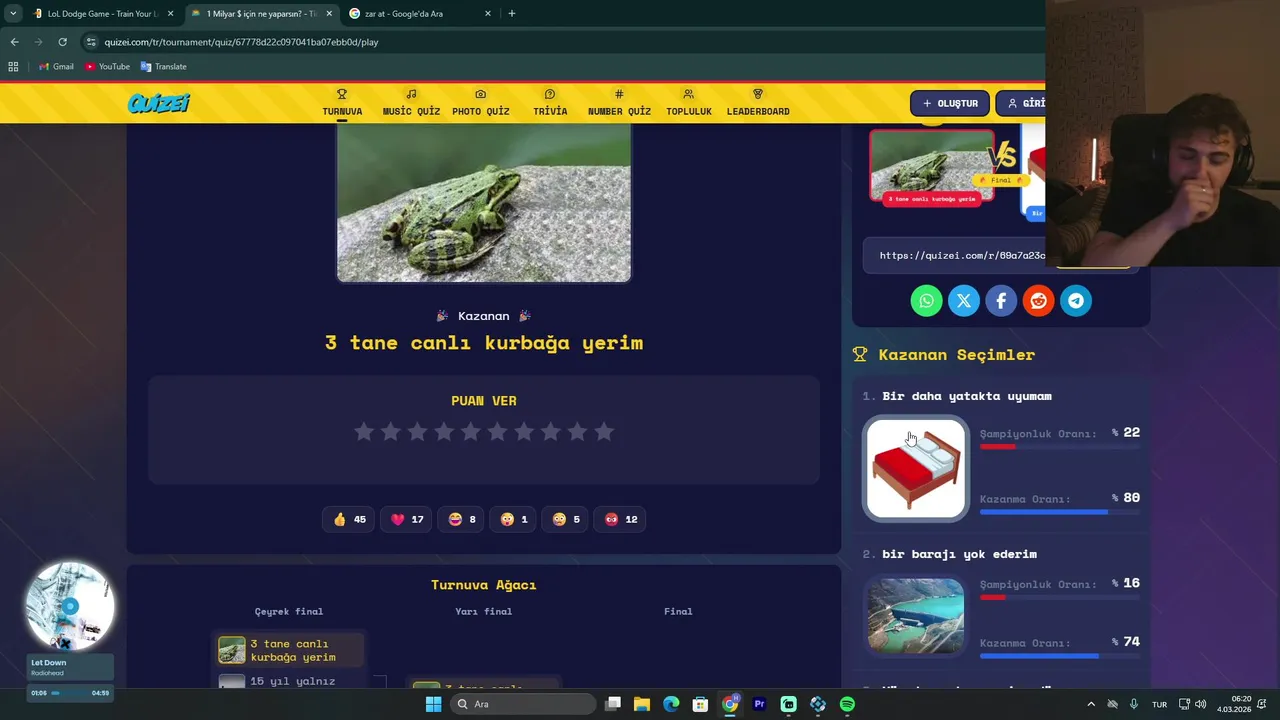The height and width of the screenshot is (720, 1280).
Task: Click the heart reaction showing 17
Action: click(x=407, y=519)
